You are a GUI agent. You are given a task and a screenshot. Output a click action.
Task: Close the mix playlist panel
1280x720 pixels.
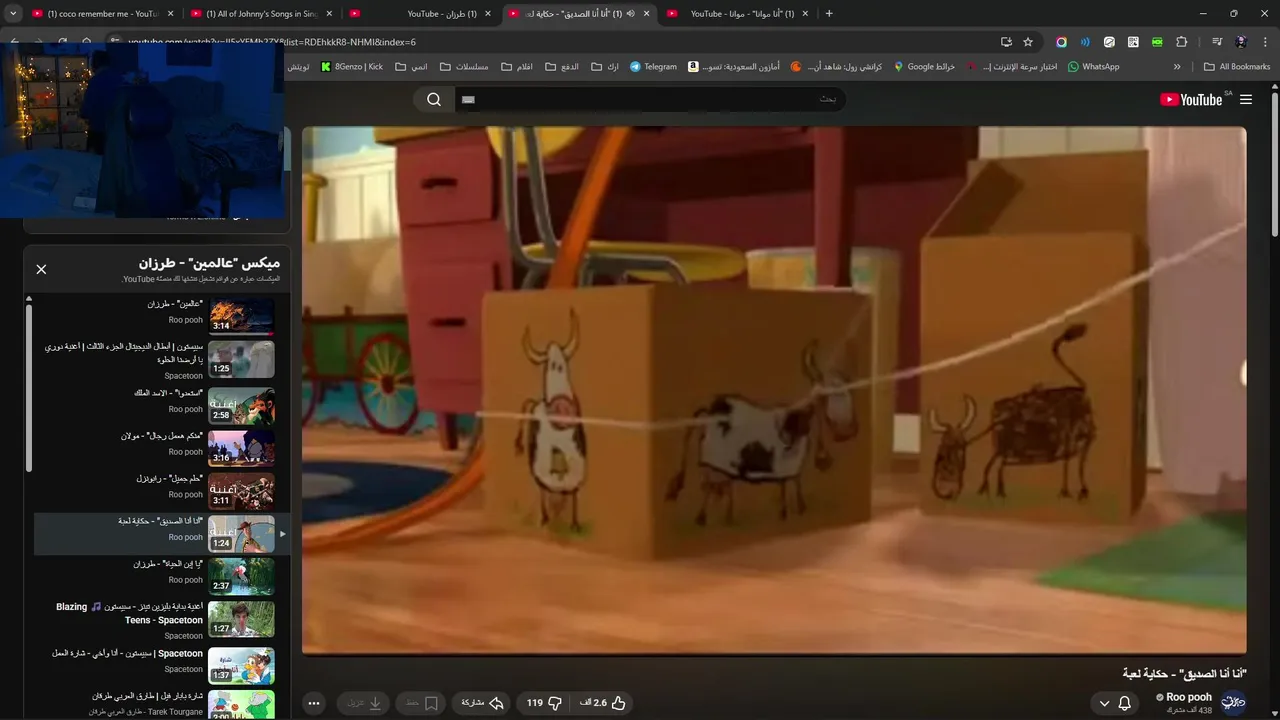click(x=41, y=269)
